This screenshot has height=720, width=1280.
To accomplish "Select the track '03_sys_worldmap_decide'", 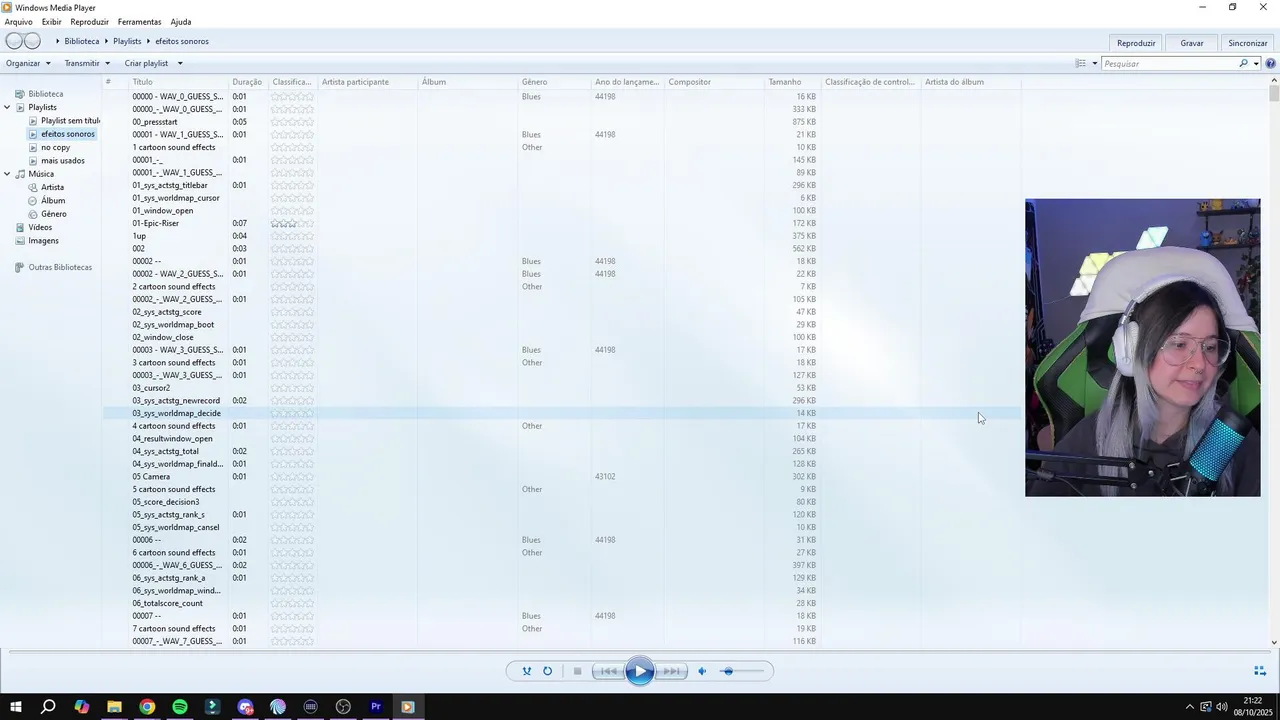I will coord(561,413).
